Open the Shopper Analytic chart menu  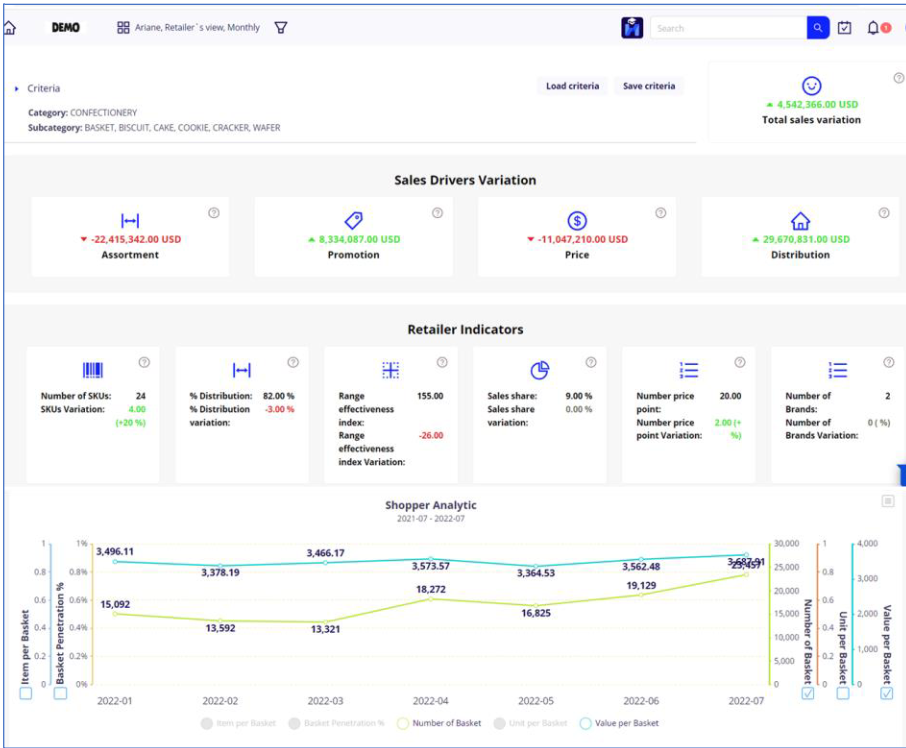888,501
